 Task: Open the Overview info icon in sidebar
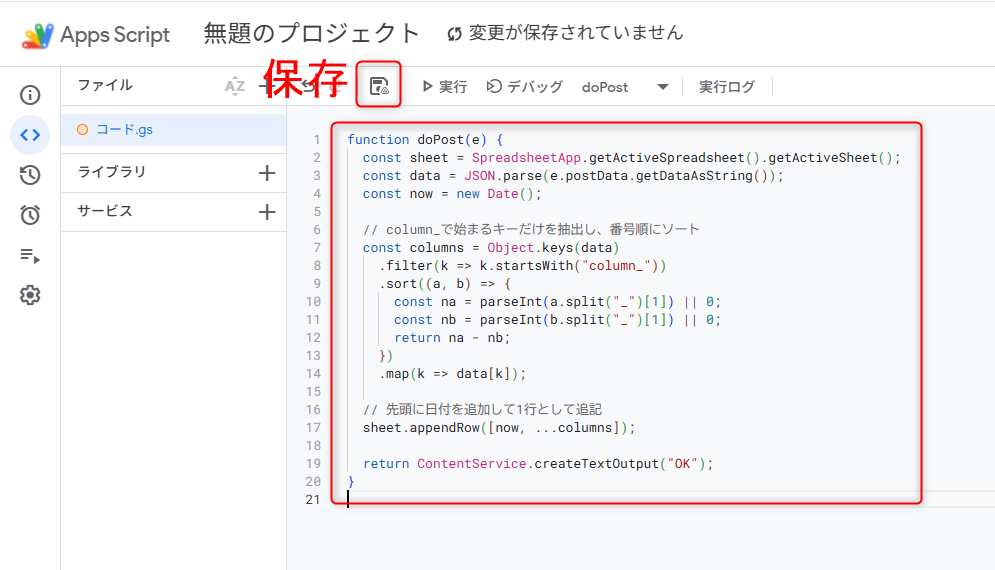pyautogui.click(x=30, y=95)
